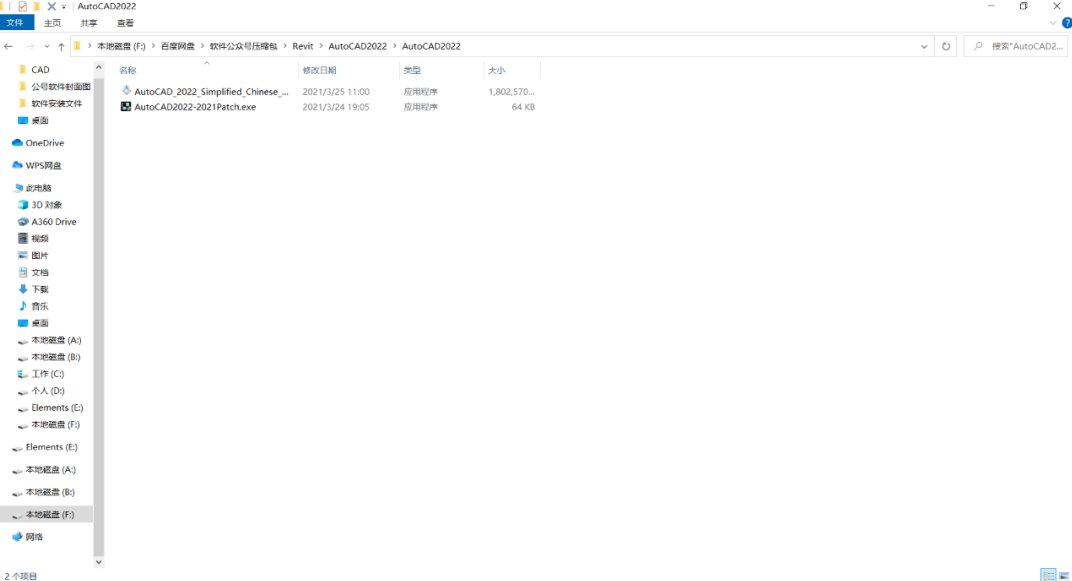Switch to details view icon in status bar
Viewport: 1072px width, 581px height.
pos(1048,576)
